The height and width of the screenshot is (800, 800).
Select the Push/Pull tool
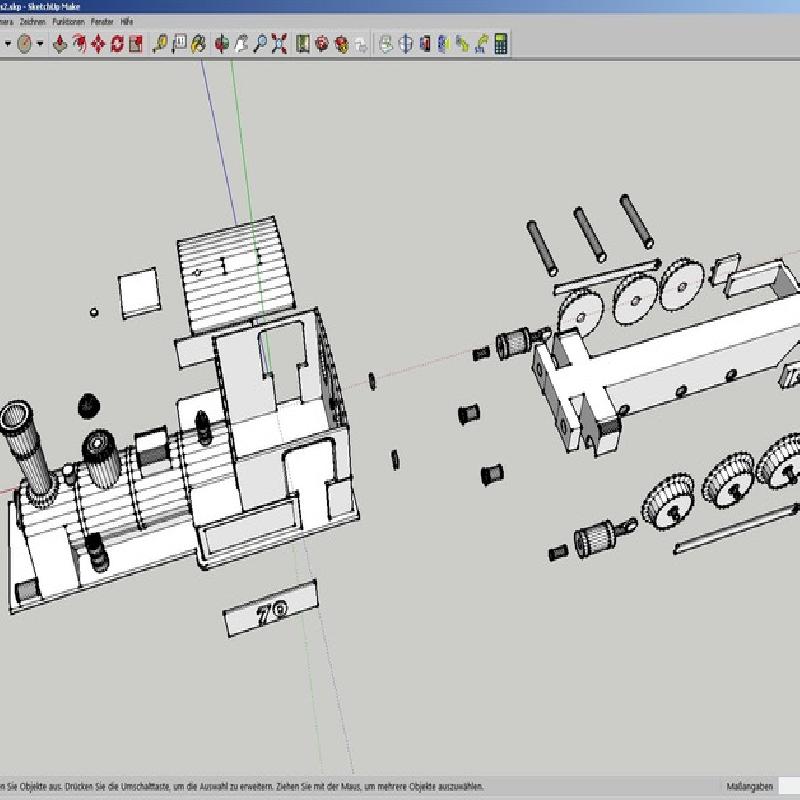60,43
